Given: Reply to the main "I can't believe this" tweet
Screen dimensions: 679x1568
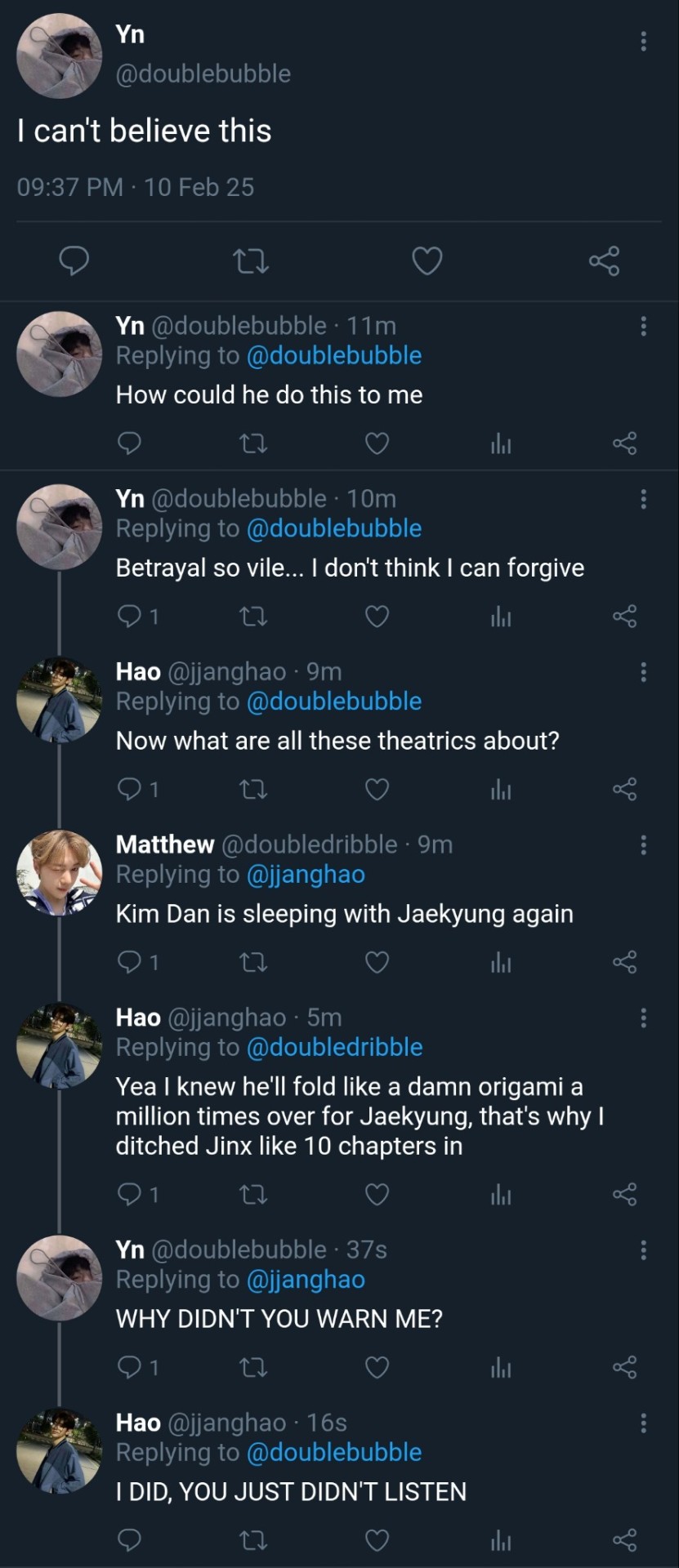Looking at the screenshot, I should pos(74,261).
